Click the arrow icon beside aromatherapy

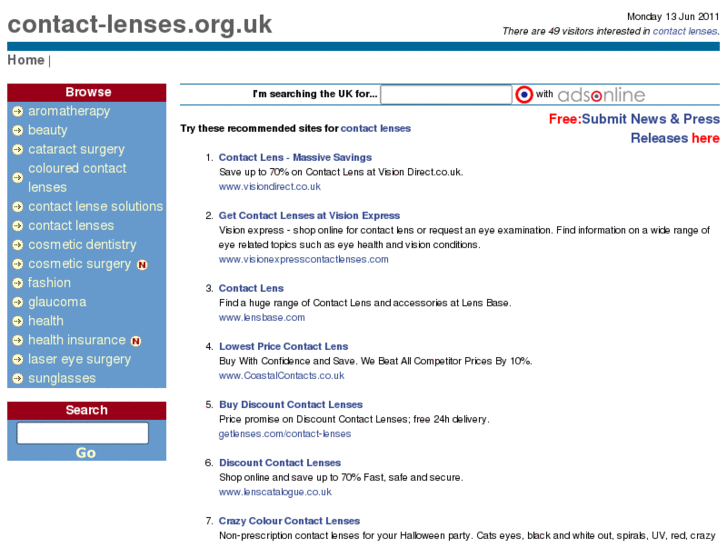[18, 111]
